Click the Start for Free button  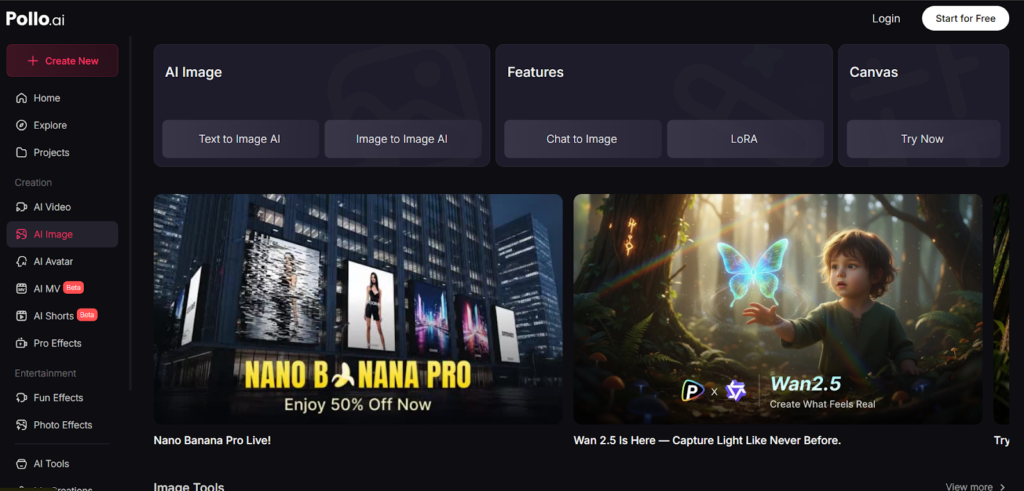pyautogui.click(x=964, y=18)
